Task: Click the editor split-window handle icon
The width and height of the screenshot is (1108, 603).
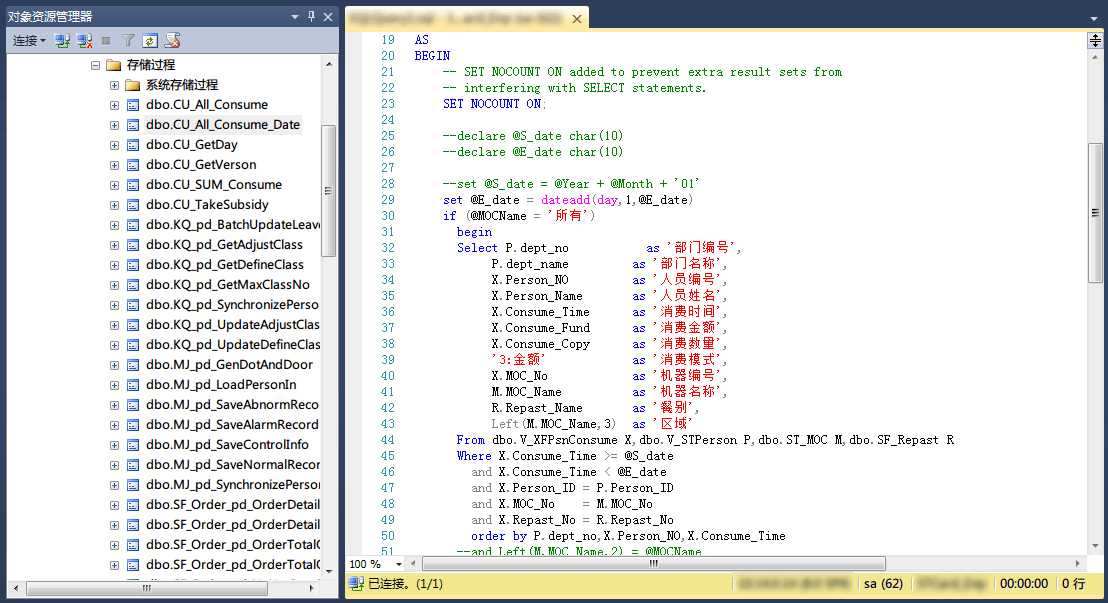Action: [1095, 40]
